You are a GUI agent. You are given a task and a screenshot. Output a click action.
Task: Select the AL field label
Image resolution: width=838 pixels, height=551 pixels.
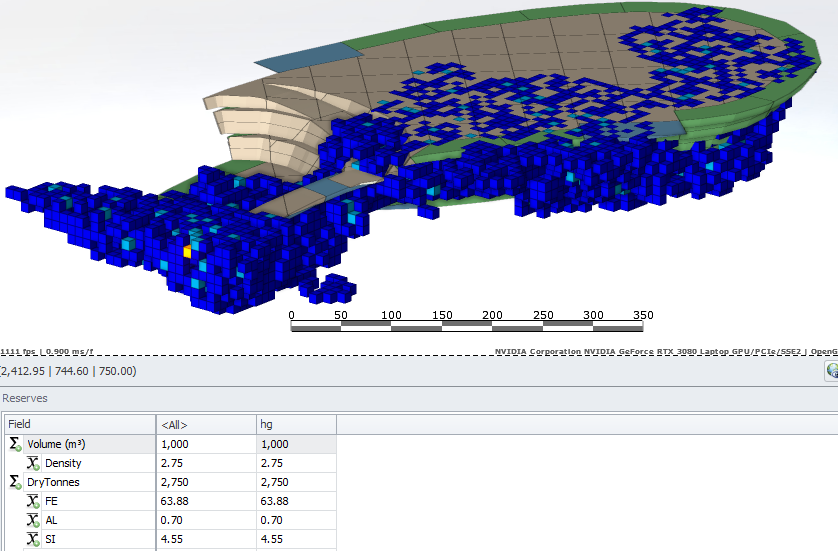pos(51,520)
